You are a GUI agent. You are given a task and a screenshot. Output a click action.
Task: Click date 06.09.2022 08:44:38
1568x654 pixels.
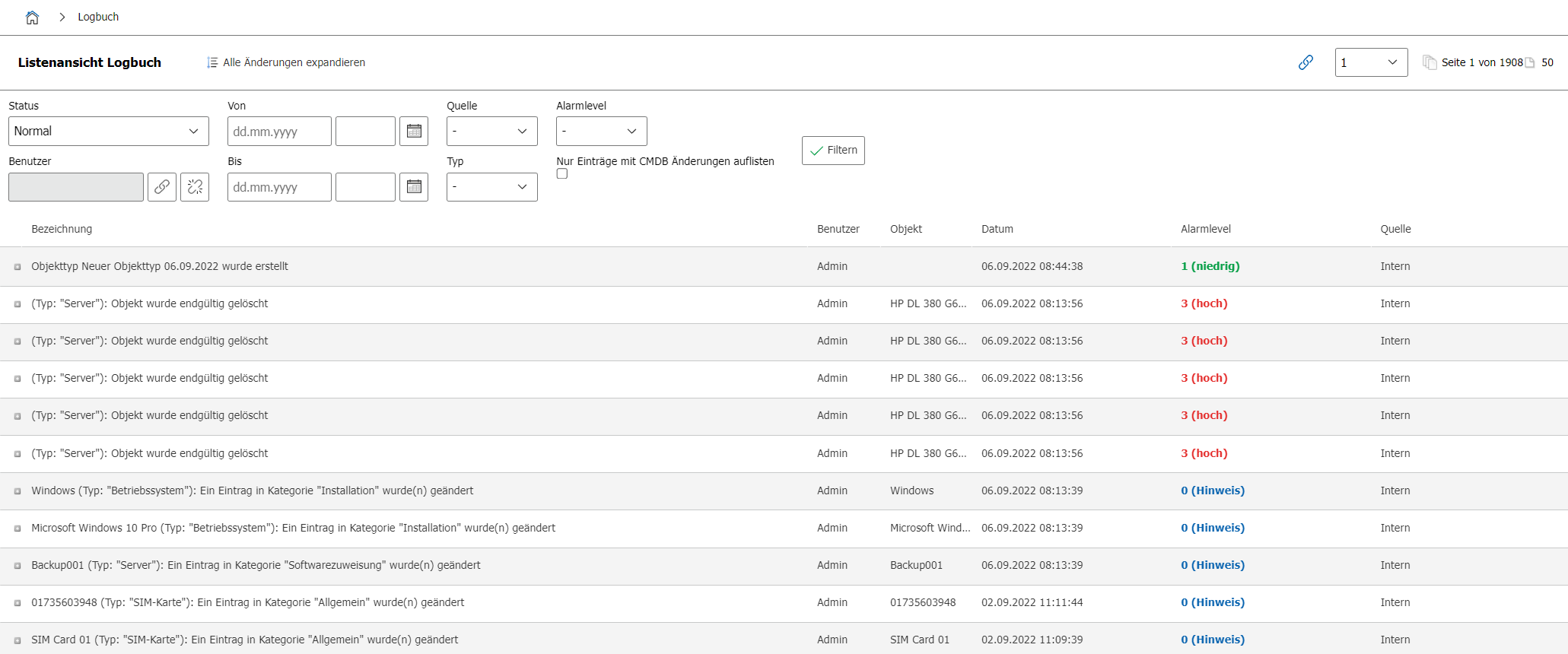pyautogui.click(x=1032, y=266)
